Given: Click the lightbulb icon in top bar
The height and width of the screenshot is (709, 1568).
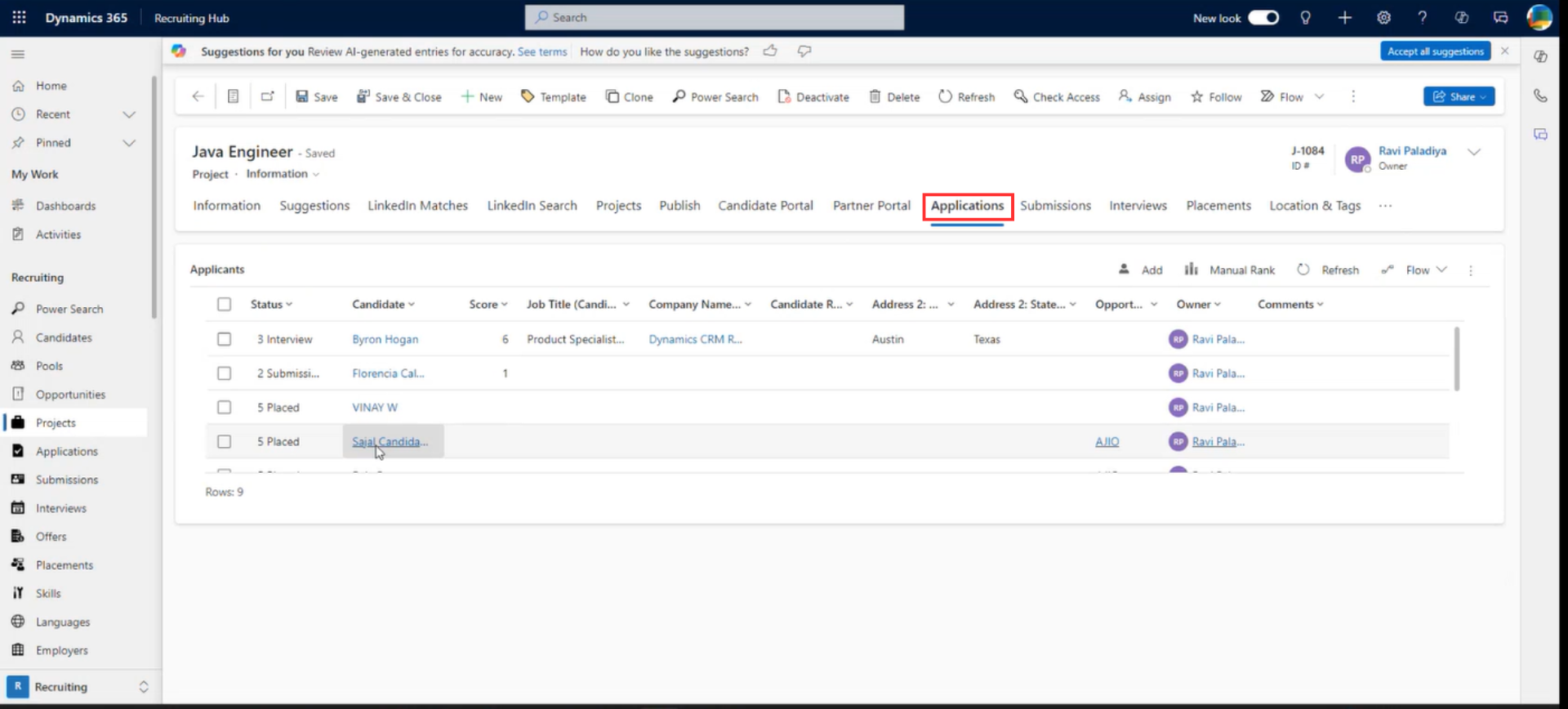Looking at the screenshot, I should click(1305, 17).
